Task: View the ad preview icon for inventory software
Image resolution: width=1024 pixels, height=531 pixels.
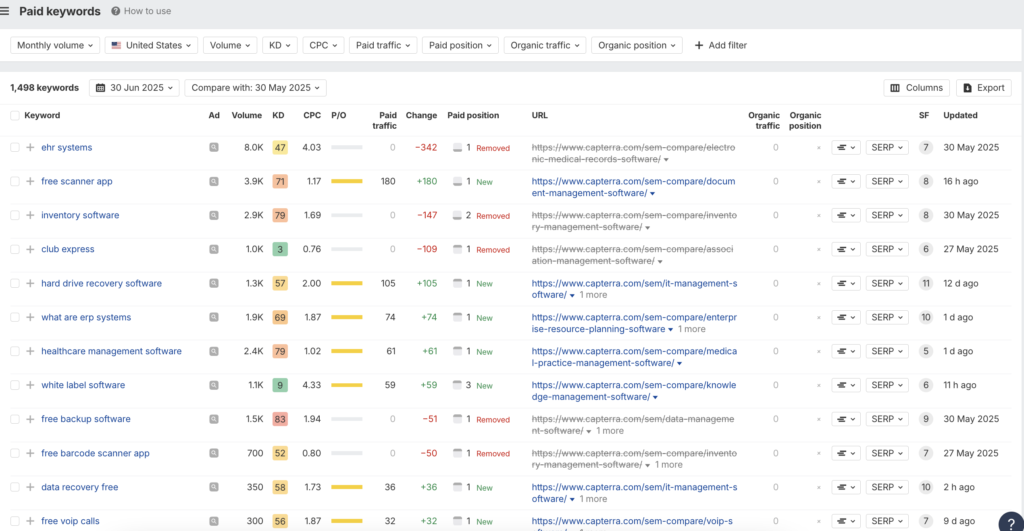Action: [x=214, y=216]
